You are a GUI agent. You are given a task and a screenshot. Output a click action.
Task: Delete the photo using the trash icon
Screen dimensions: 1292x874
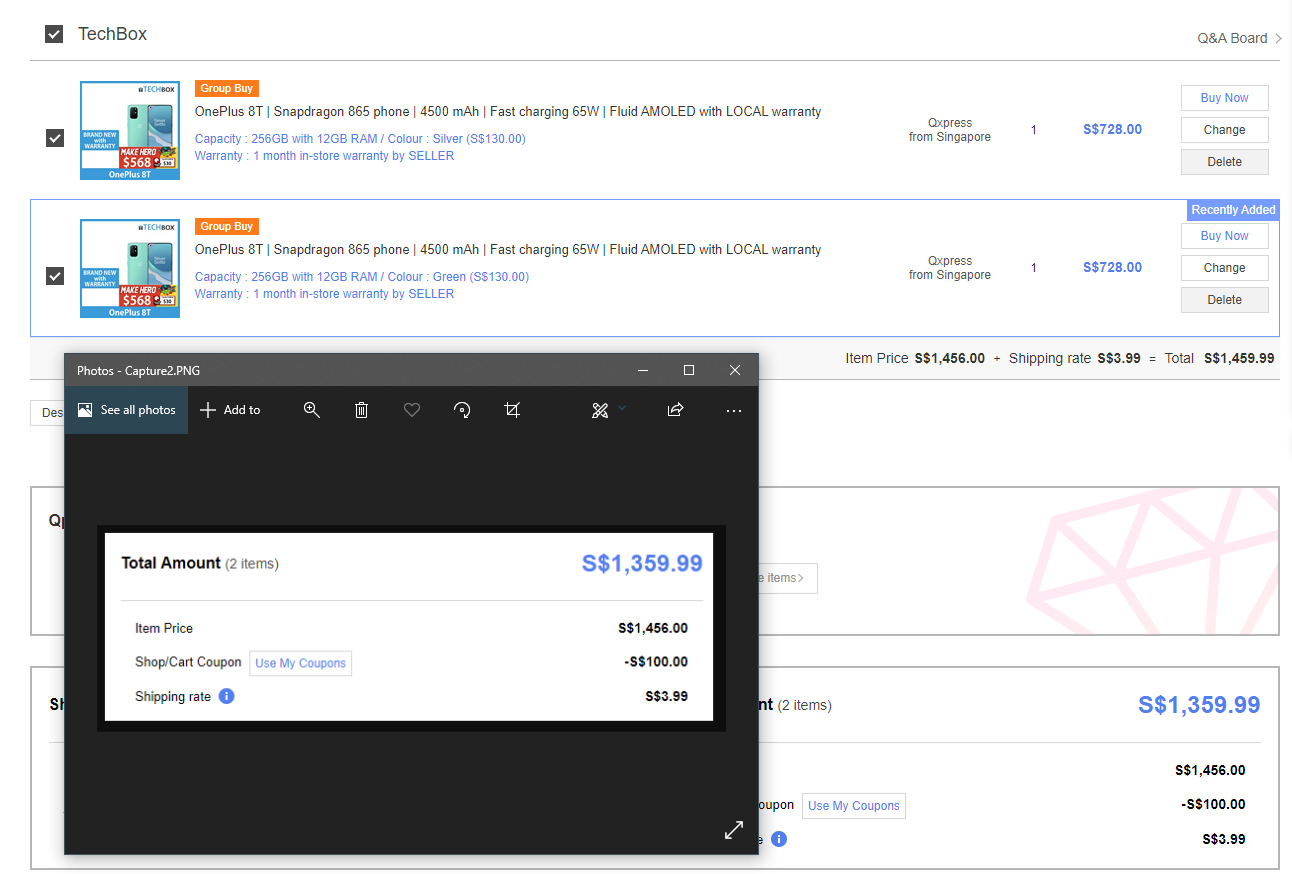[362, 410]
